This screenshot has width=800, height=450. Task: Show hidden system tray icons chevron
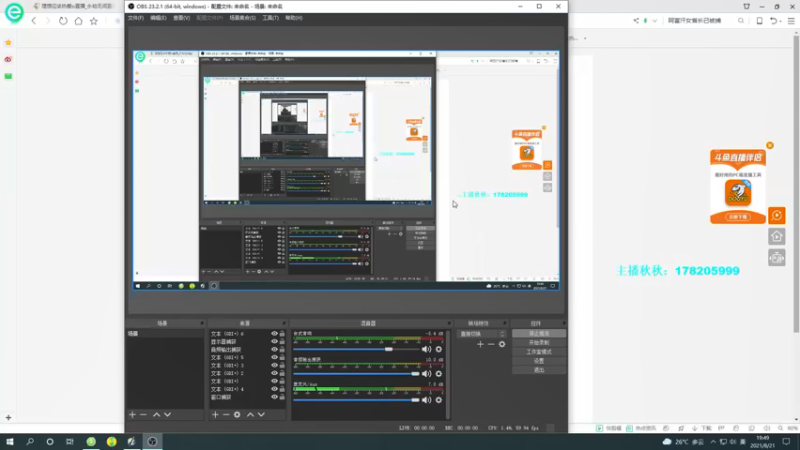713,442
